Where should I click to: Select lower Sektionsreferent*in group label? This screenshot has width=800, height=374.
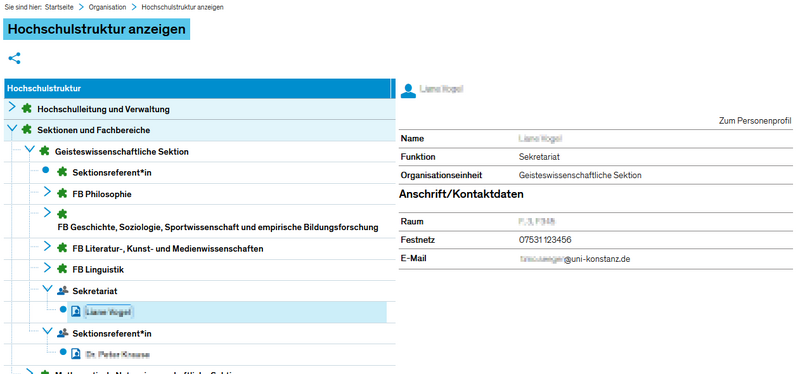pos(112,334)
